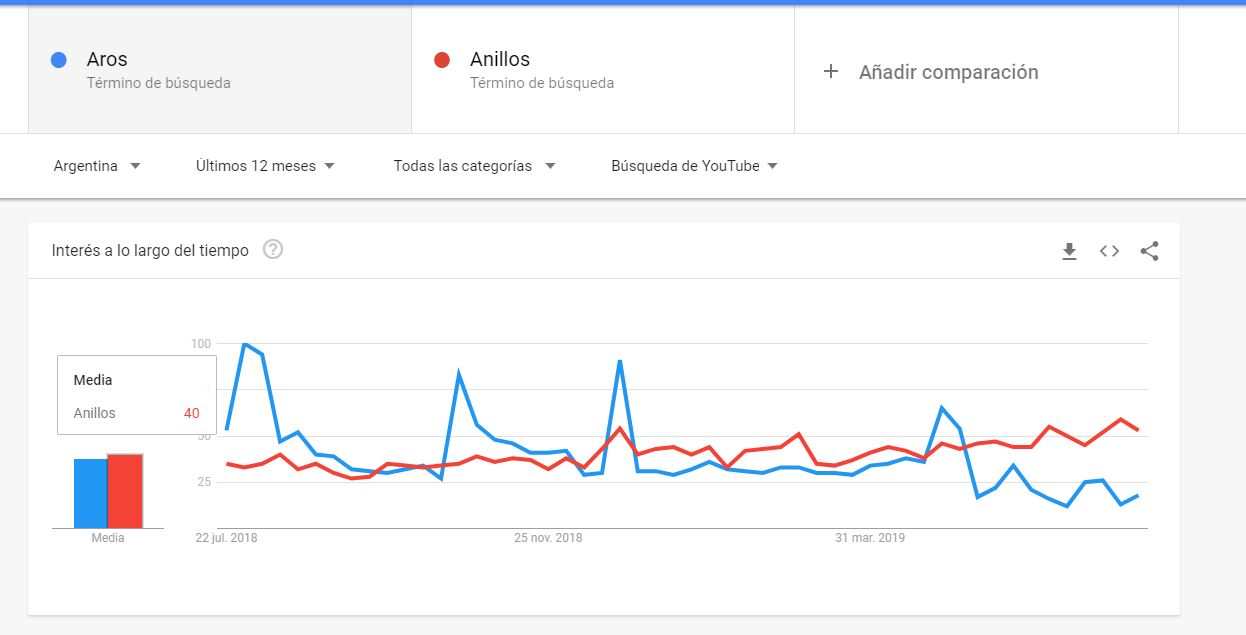
Task: Open the Argentina region dropdown
Action: (97, 166)
